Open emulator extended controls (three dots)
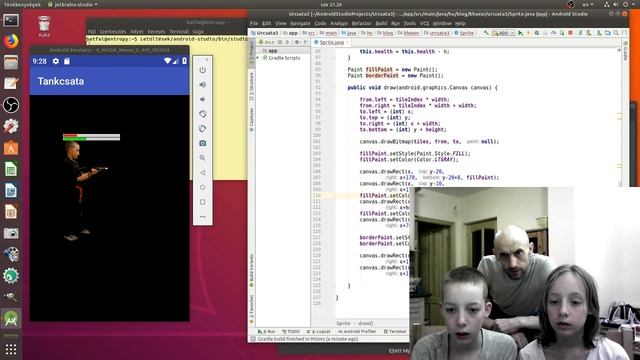Image resolution: width=640 pixels, height=360 pixels. [x=202, y=217]
